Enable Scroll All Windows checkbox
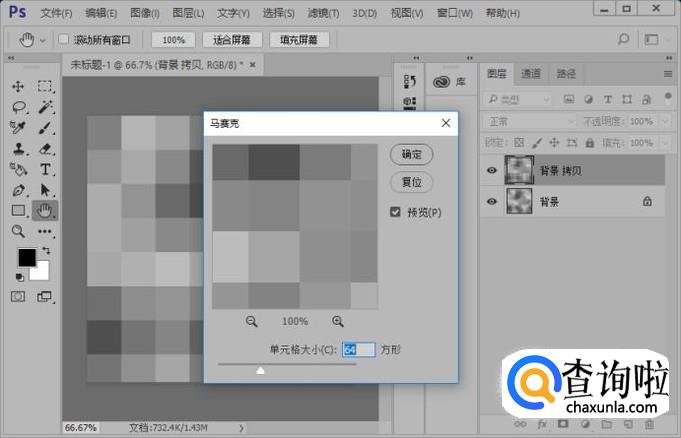This screenshot has width=681, height=438. [x=63, y=40]
